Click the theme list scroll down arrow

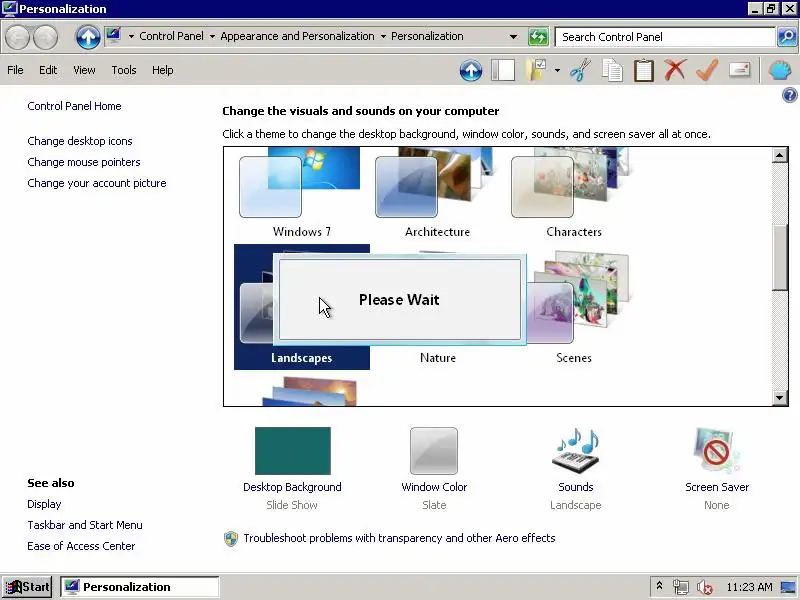point(780,398)
